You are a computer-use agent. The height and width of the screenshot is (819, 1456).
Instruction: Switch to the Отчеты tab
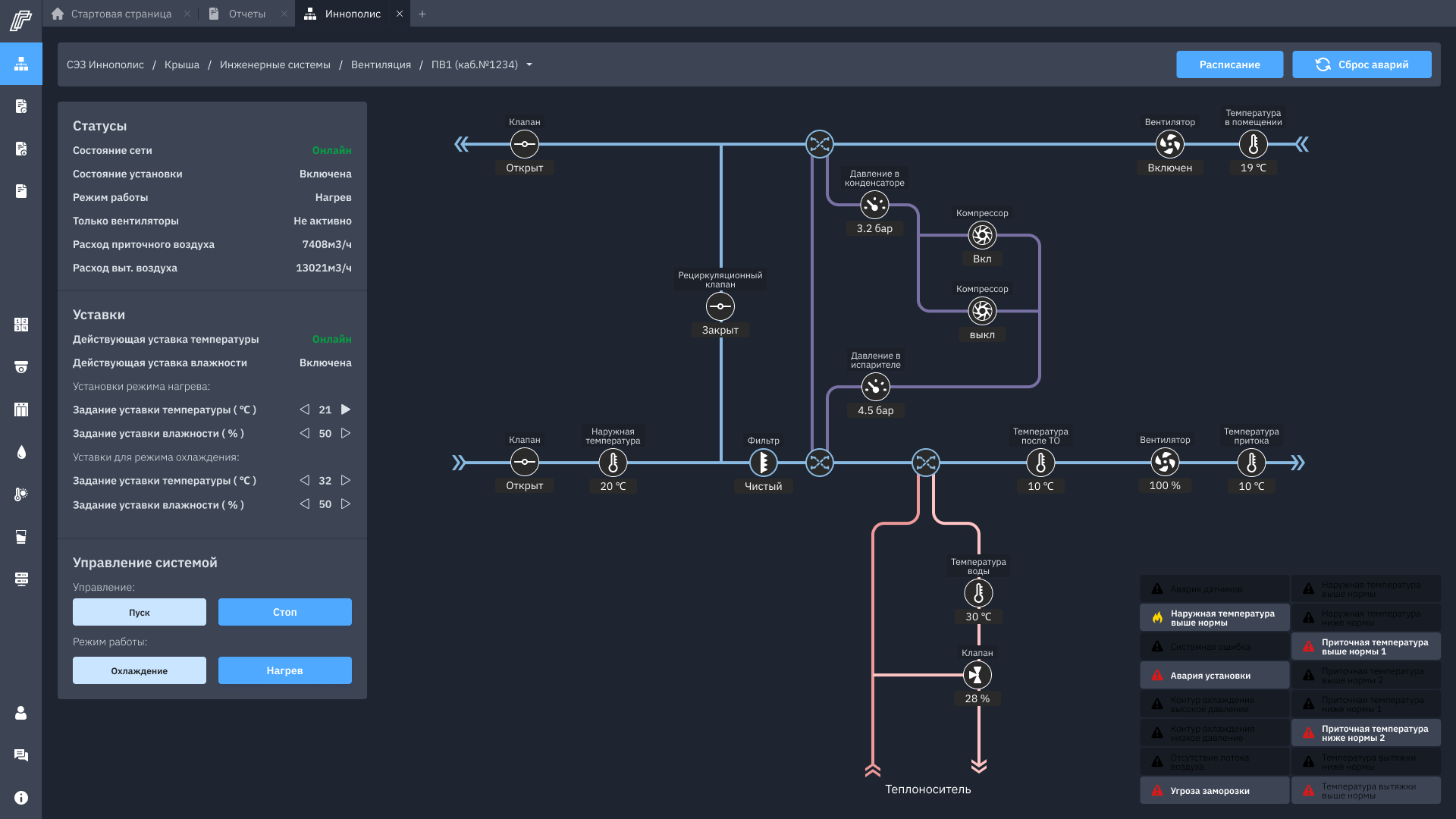click(x=247, y=14)
